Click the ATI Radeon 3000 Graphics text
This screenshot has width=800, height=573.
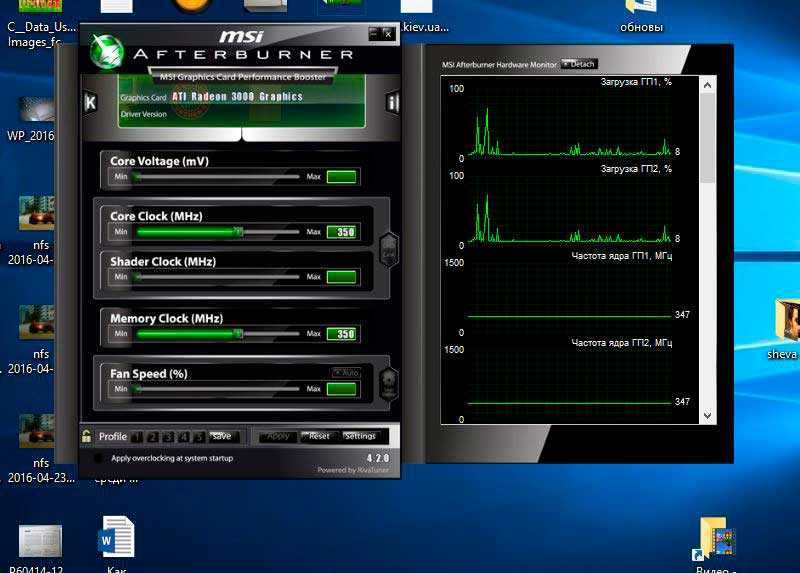pos(237,96)
